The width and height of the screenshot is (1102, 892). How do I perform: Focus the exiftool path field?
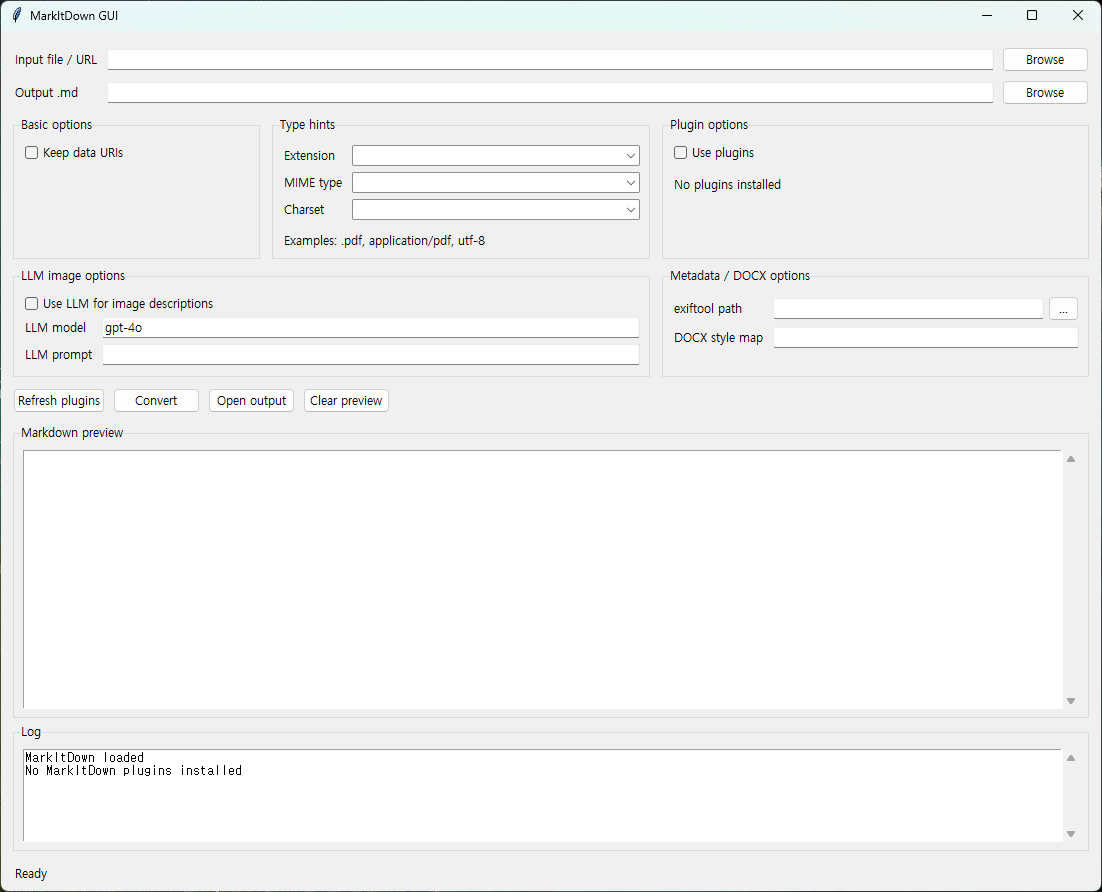point(908,309)
